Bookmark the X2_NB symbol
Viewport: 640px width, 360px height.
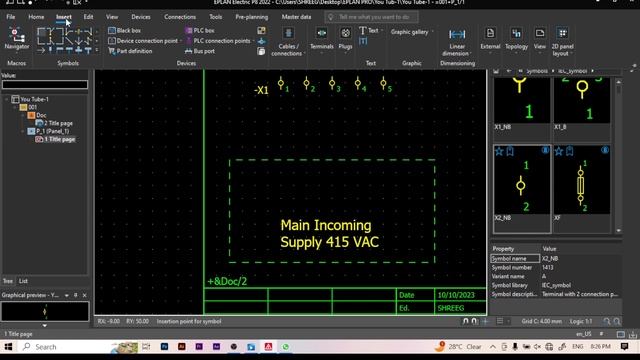tap(510, 151)
